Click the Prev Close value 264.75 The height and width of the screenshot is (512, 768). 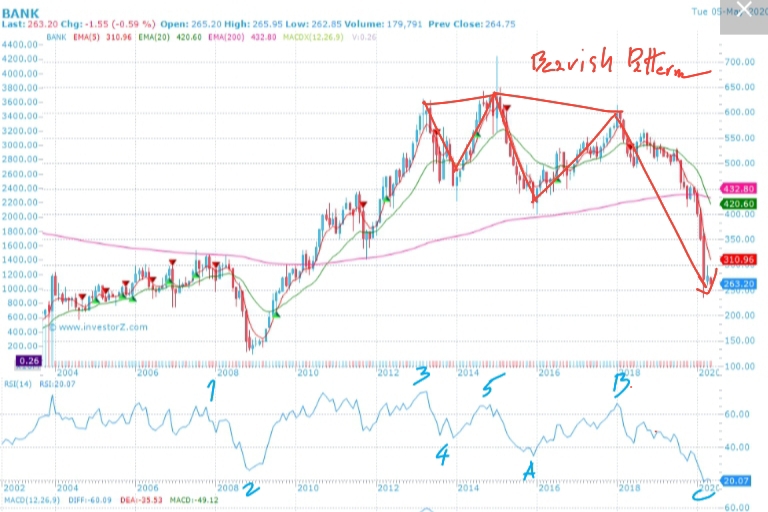[x=501, y=24]
